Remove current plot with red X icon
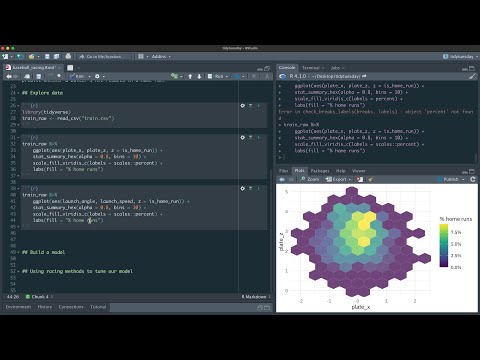This screenshot has height=360, width=480. click(359, 179)
